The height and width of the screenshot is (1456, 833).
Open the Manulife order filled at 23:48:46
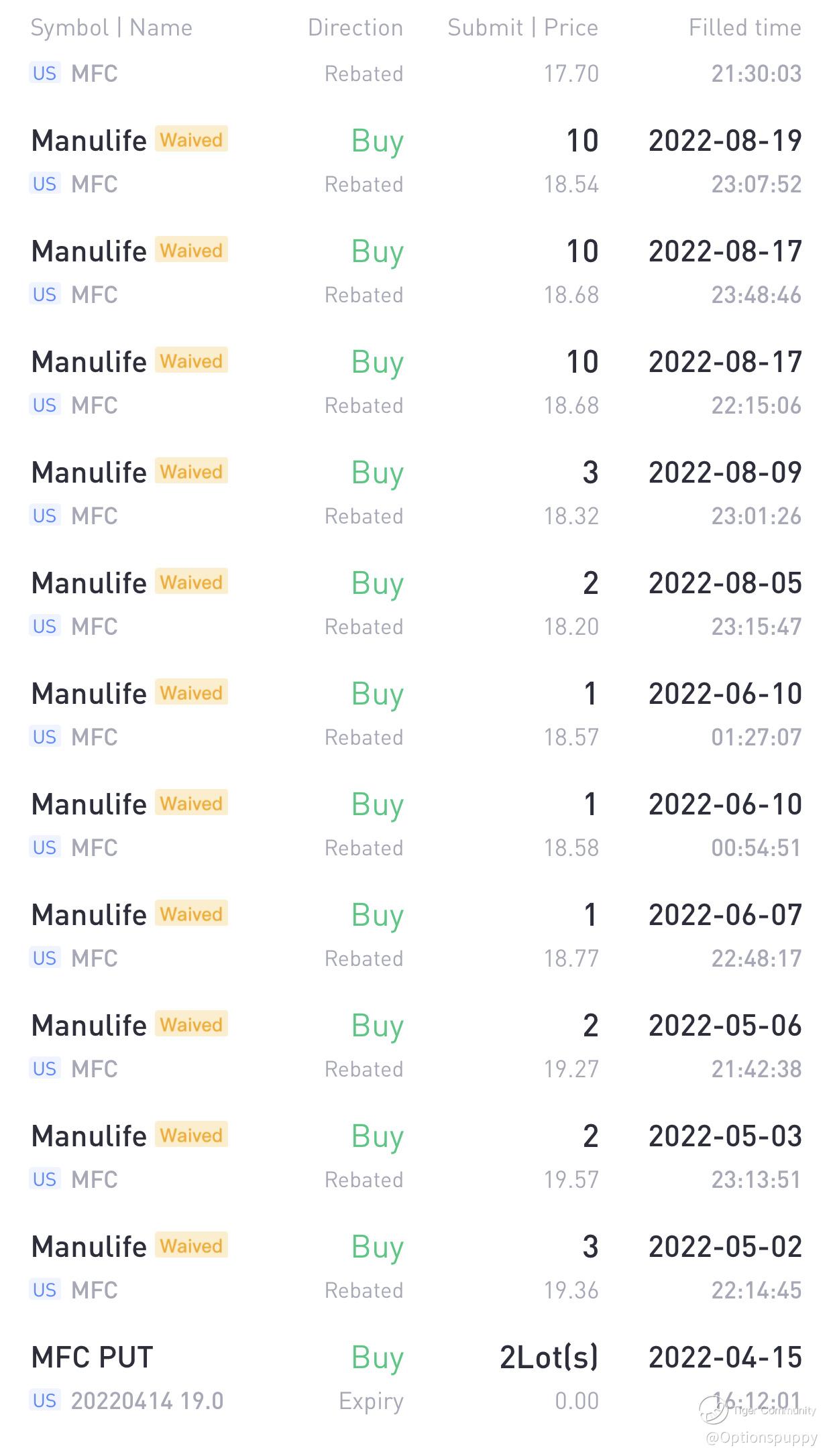pyautogui.click(x=89, y=251)
